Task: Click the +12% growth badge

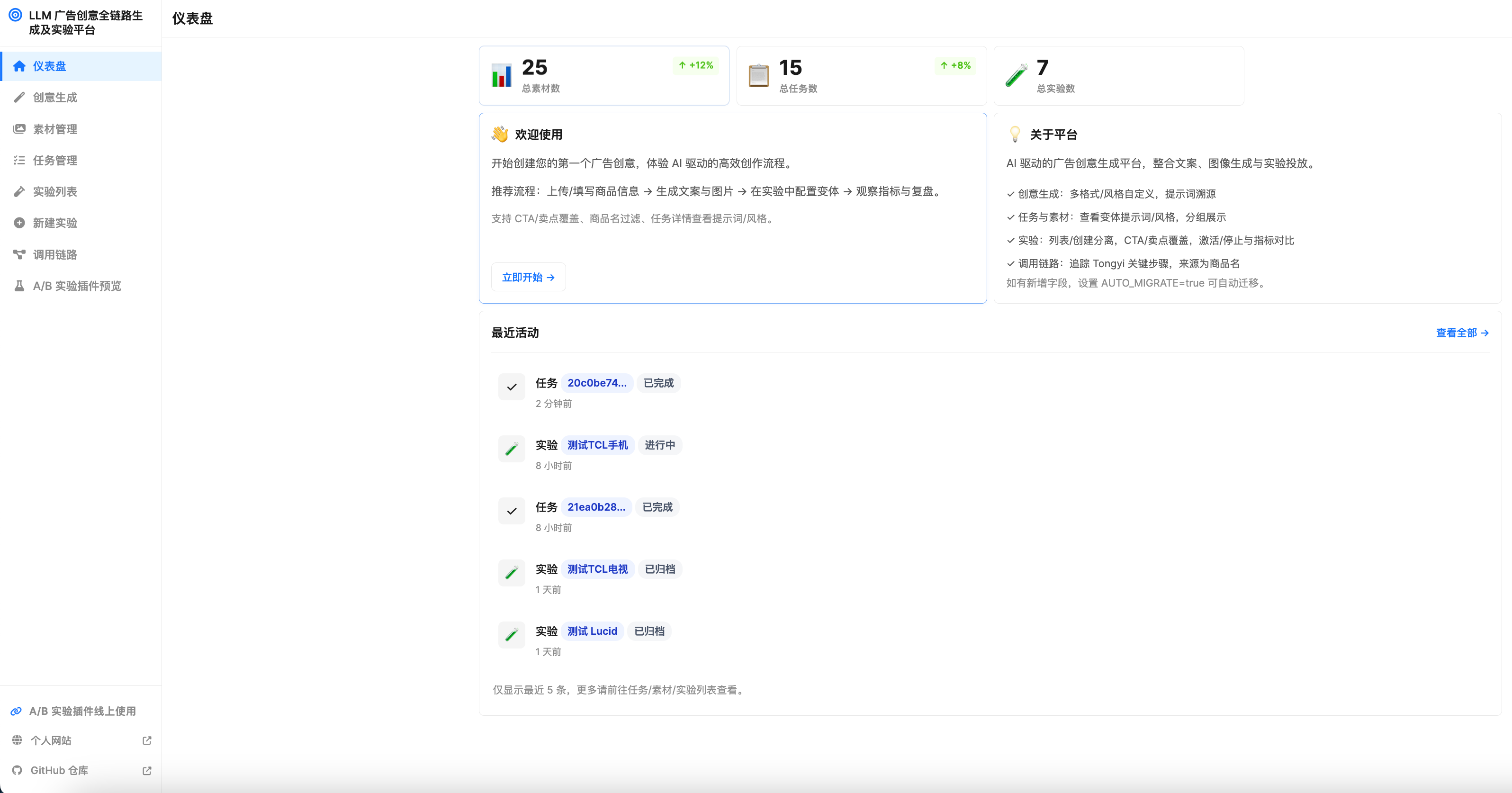Action: click(695, 65)
